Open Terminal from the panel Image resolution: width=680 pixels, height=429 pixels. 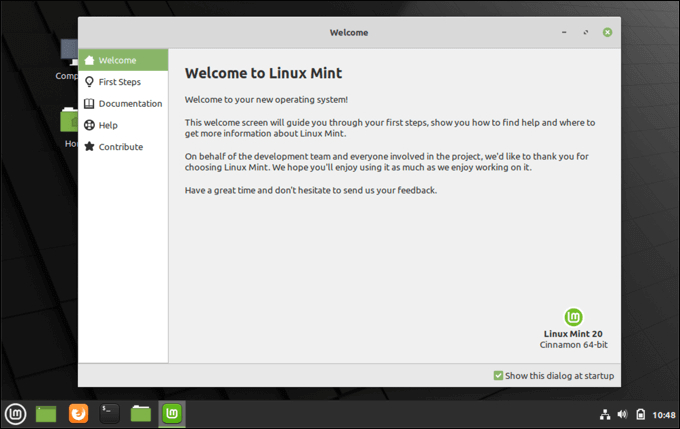click(x=109, y=413)
